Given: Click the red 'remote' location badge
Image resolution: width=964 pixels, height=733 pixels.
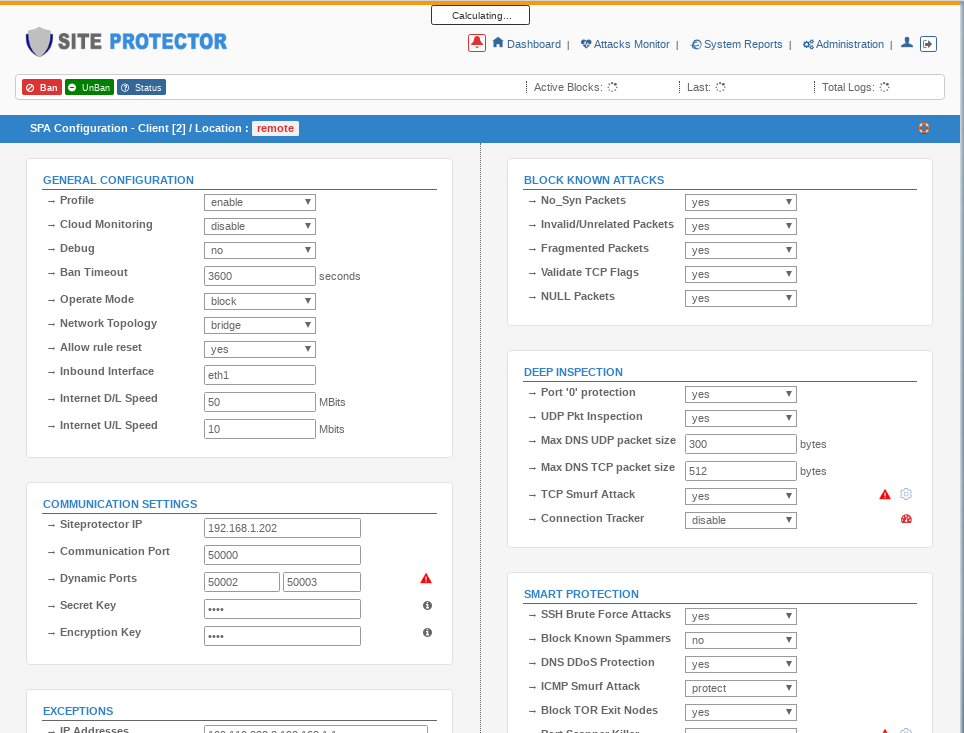Looking at the screenshot, I should coord(275,129).
